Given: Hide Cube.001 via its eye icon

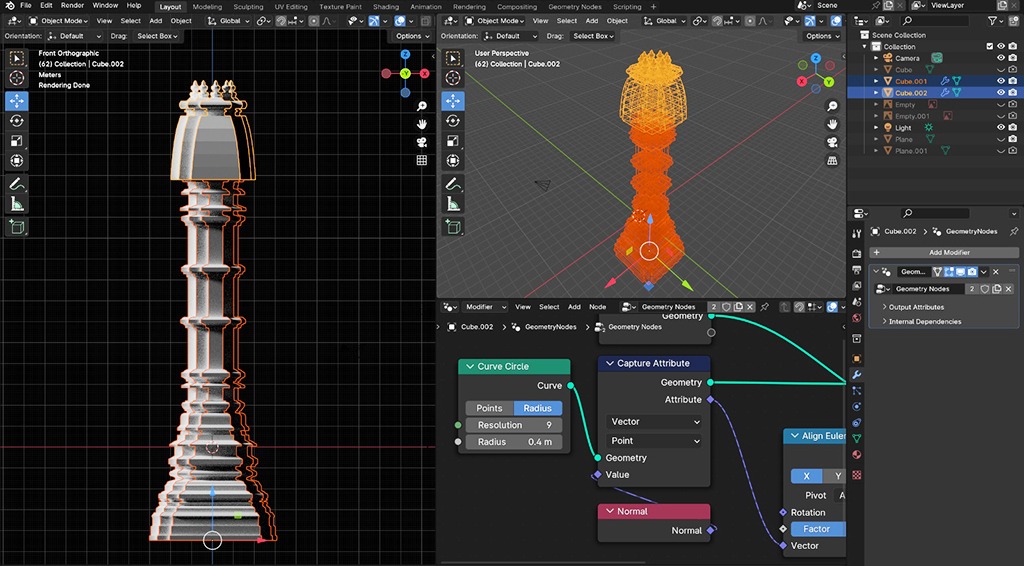Looking at the screenshot, I should pyautogui.click(x=1000, y=81).
